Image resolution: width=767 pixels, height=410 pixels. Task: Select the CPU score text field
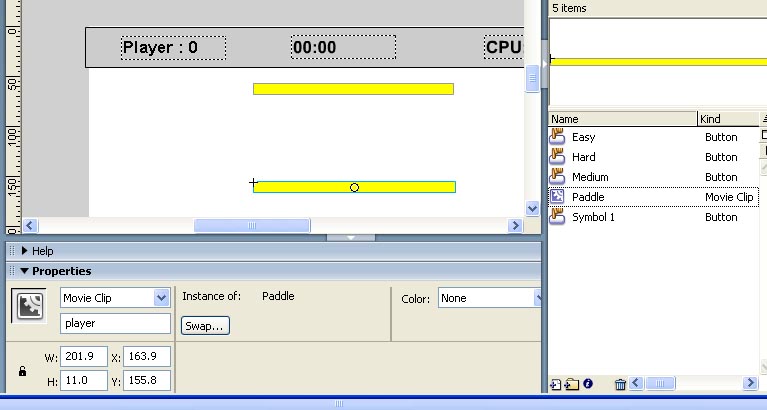pyautogui.click(x=504, y=47)
